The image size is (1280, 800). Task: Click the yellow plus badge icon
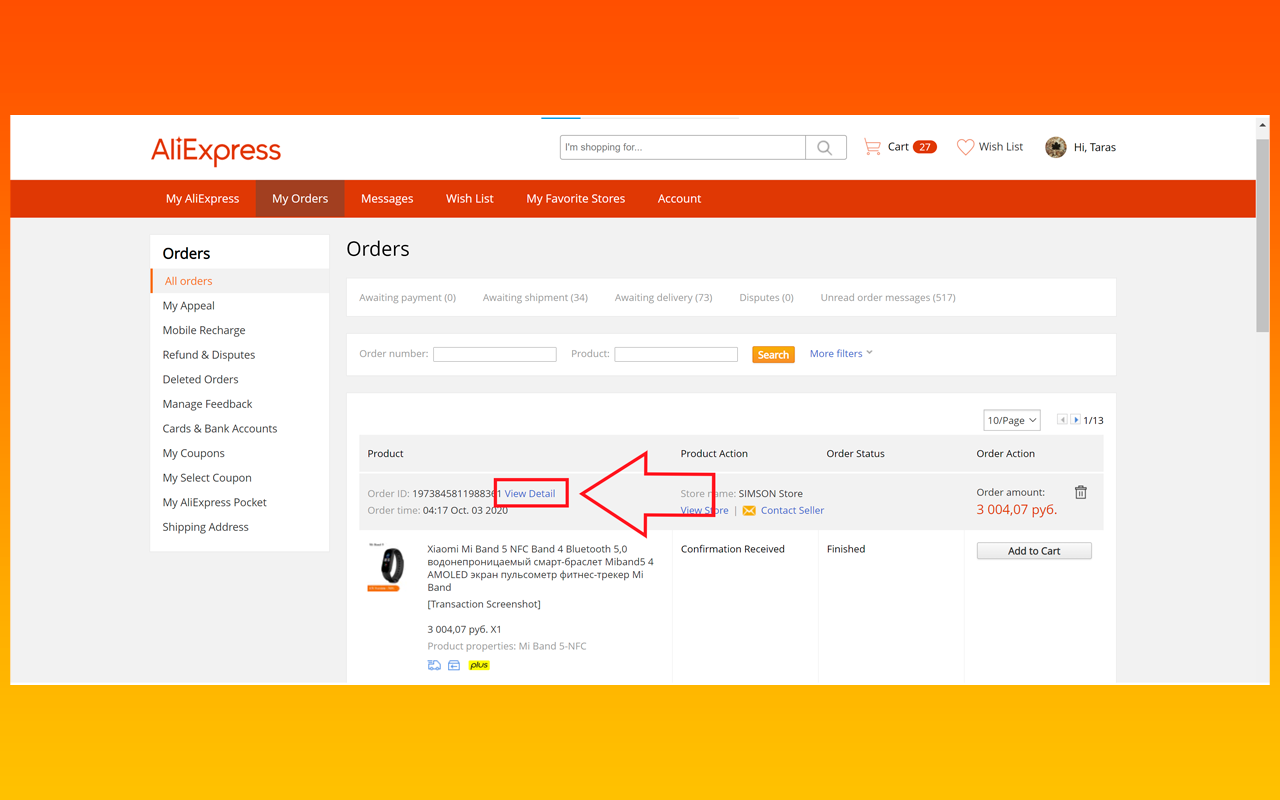click(x=479, y=665)
